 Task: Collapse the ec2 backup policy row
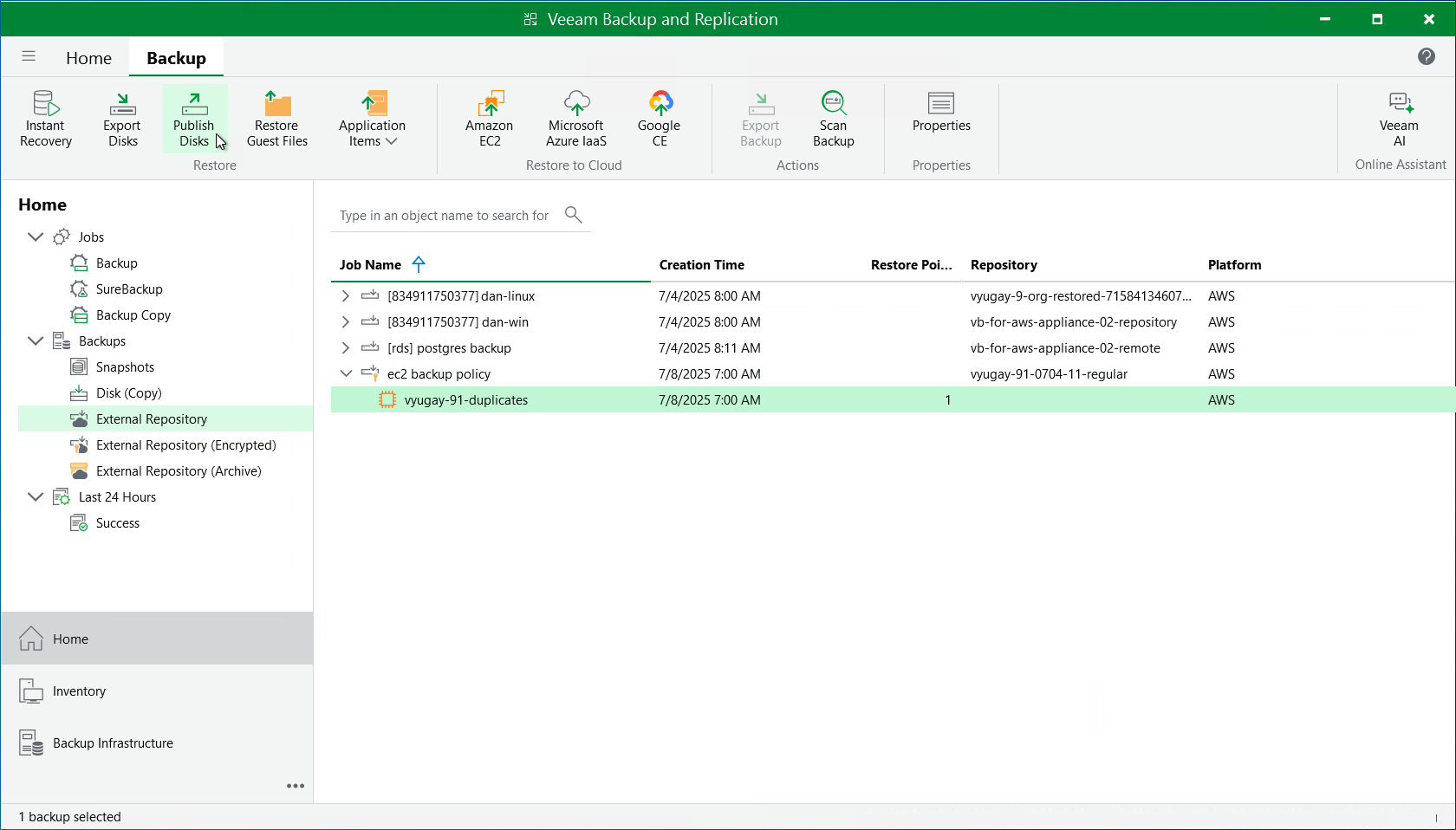[346, 374]
